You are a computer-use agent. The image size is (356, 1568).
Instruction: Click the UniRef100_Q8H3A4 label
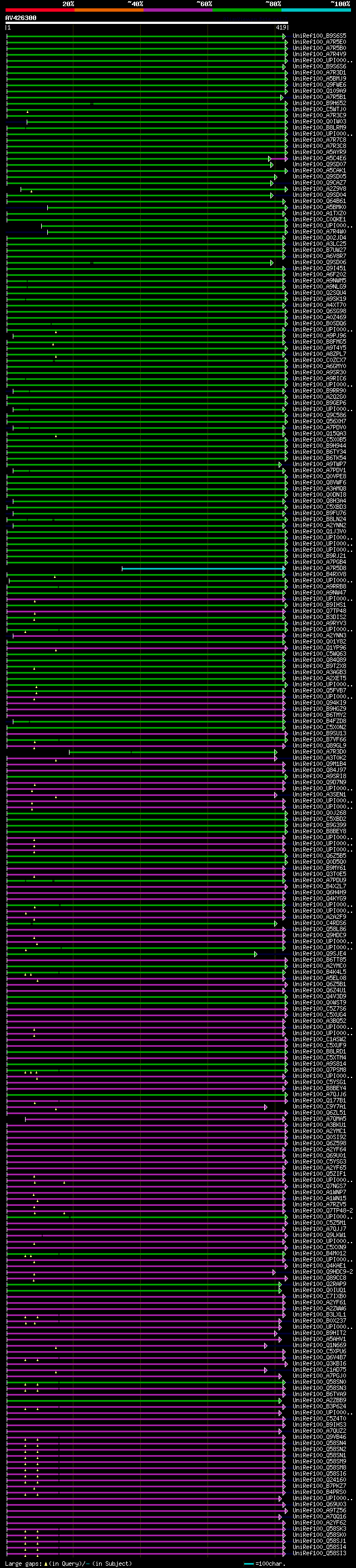(319, 501)
